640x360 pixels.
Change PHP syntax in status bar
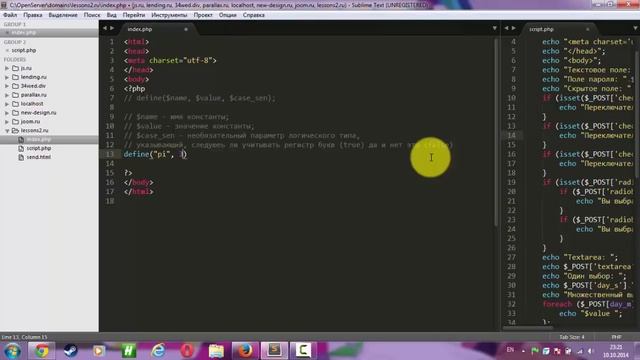[x=616, y=337]
